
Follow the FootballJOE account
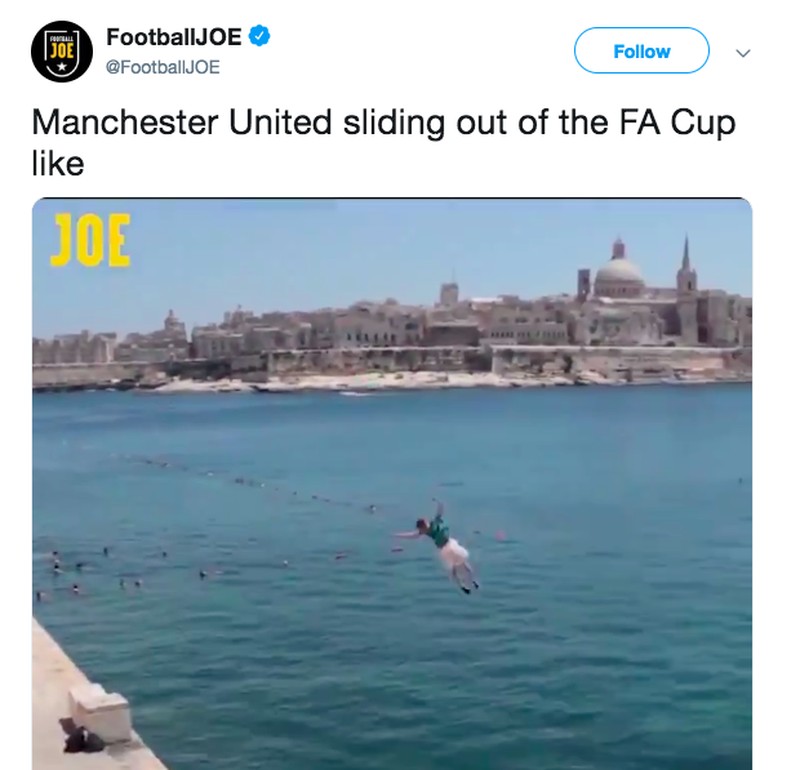[641, 51]
